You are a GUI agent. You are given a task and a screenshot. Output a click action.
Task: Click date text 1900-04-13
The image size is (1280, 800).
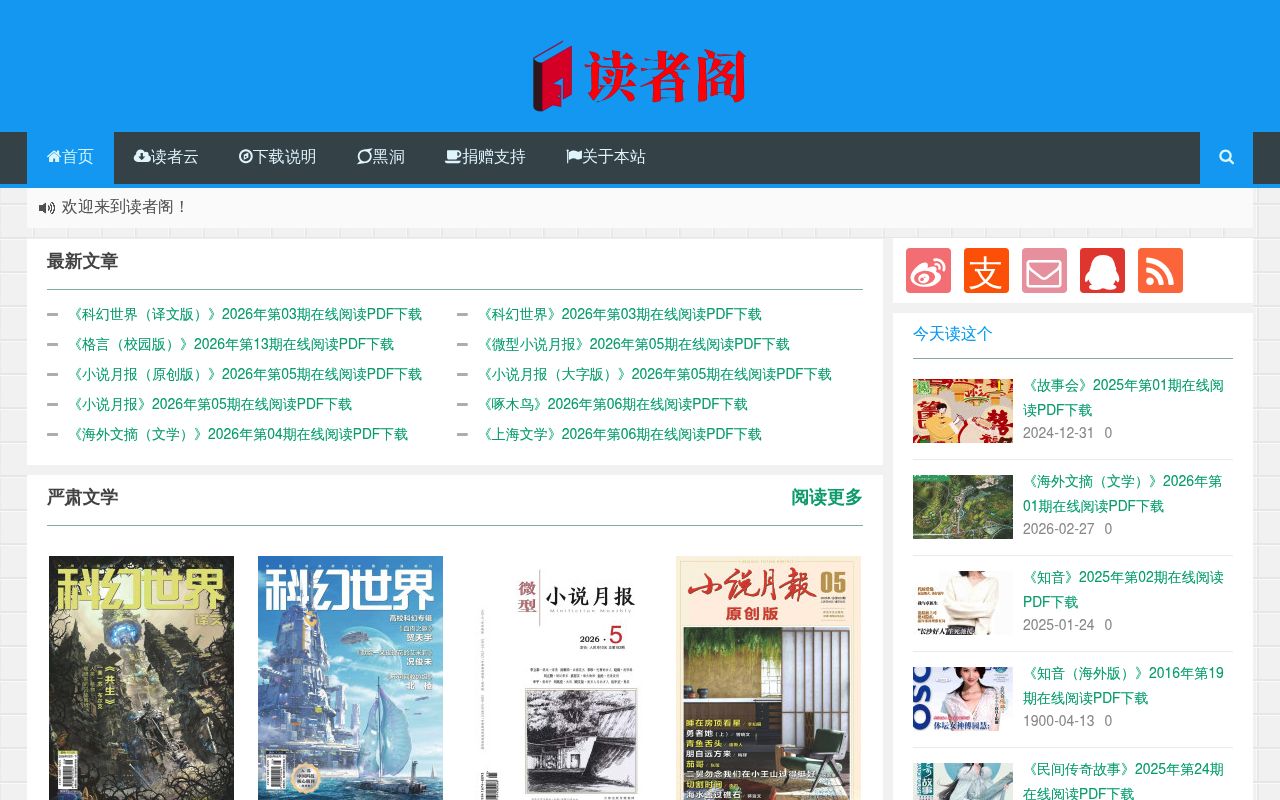pos(1058,721)
